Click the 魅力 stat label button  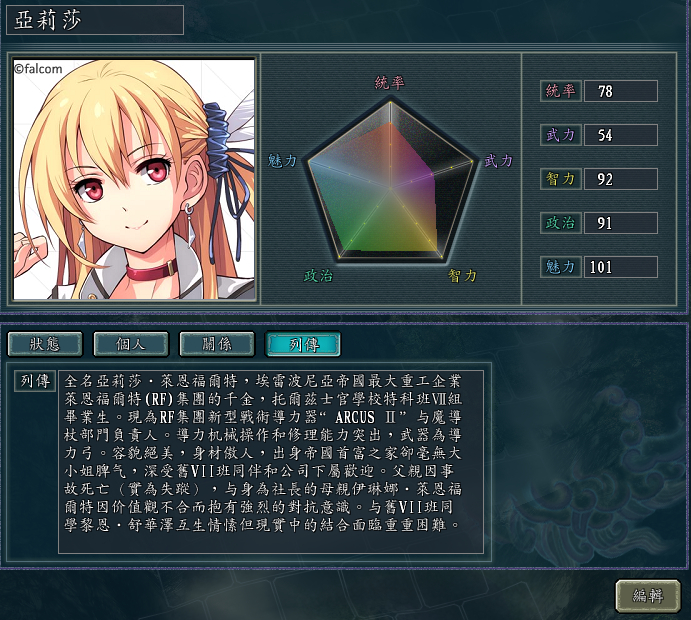pos(561,267)
